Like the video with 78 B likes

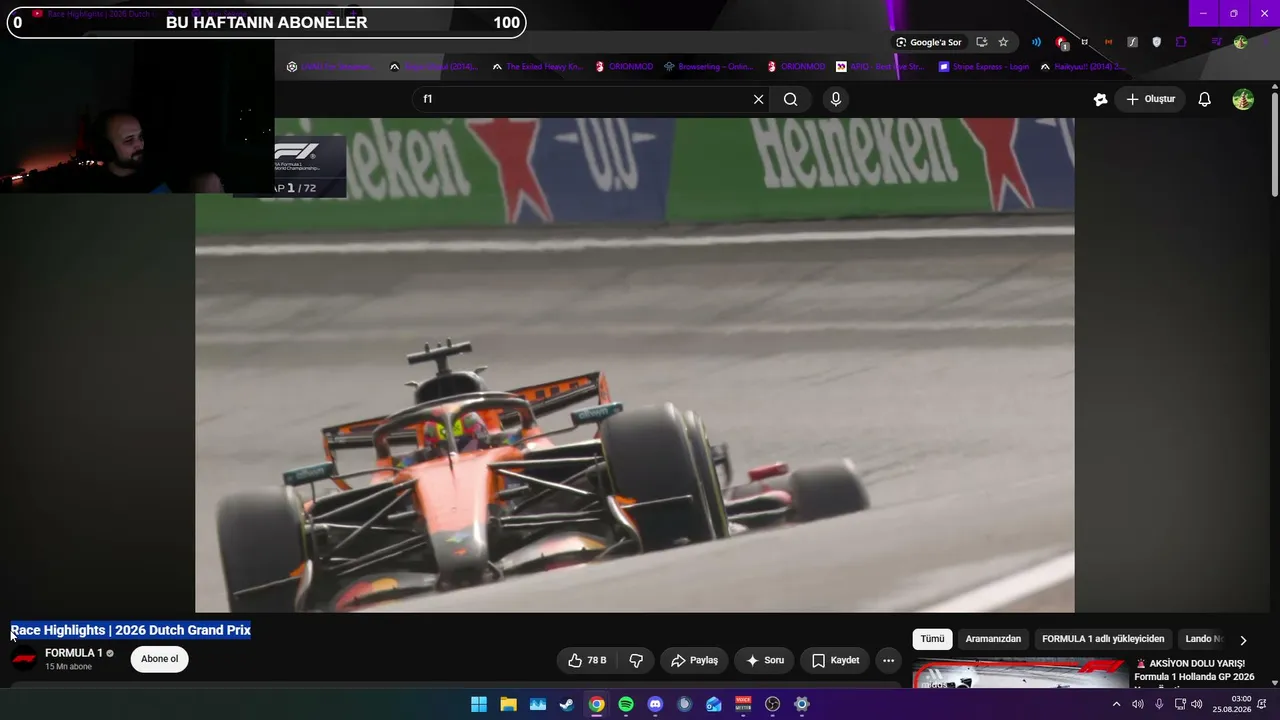(587, 660)
